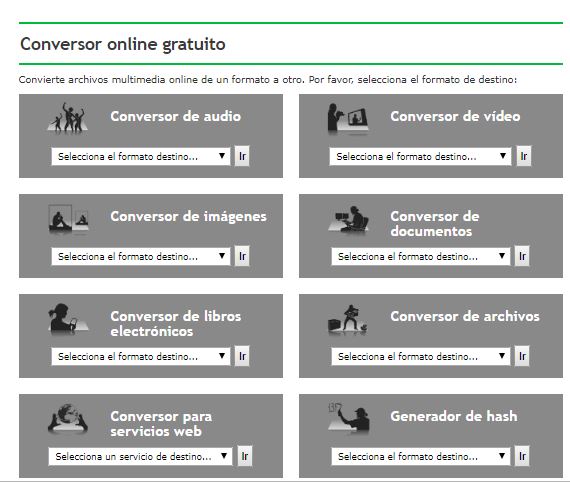This screenshot has width=570, height=483.
Task: Open the video converter format dropdown
Action: [420, 156]
